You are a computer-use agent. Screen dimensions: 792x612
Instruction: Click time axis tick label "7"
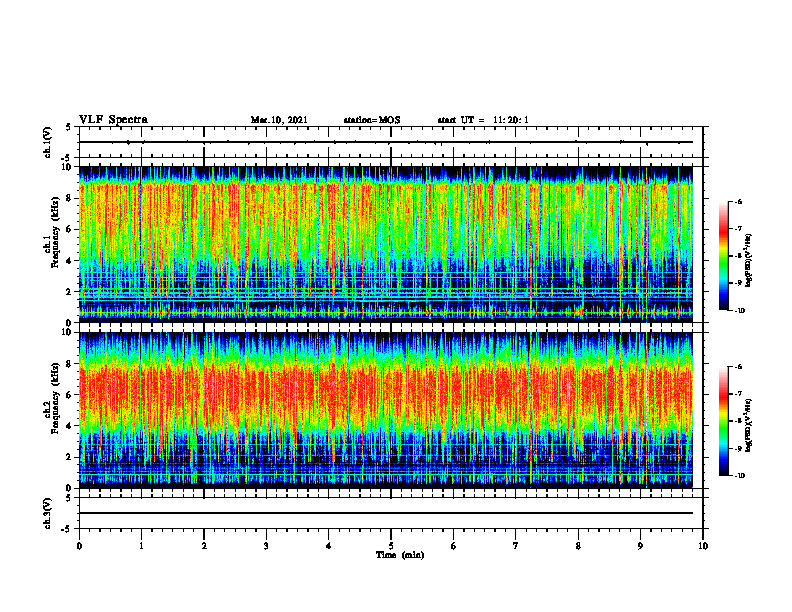[516, 546]
